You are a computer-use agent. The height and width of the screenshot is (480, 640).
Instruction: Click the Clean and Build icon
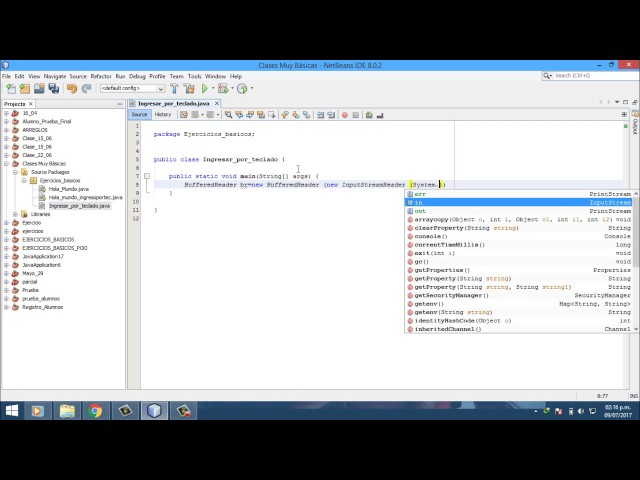(x=189, y=89)
